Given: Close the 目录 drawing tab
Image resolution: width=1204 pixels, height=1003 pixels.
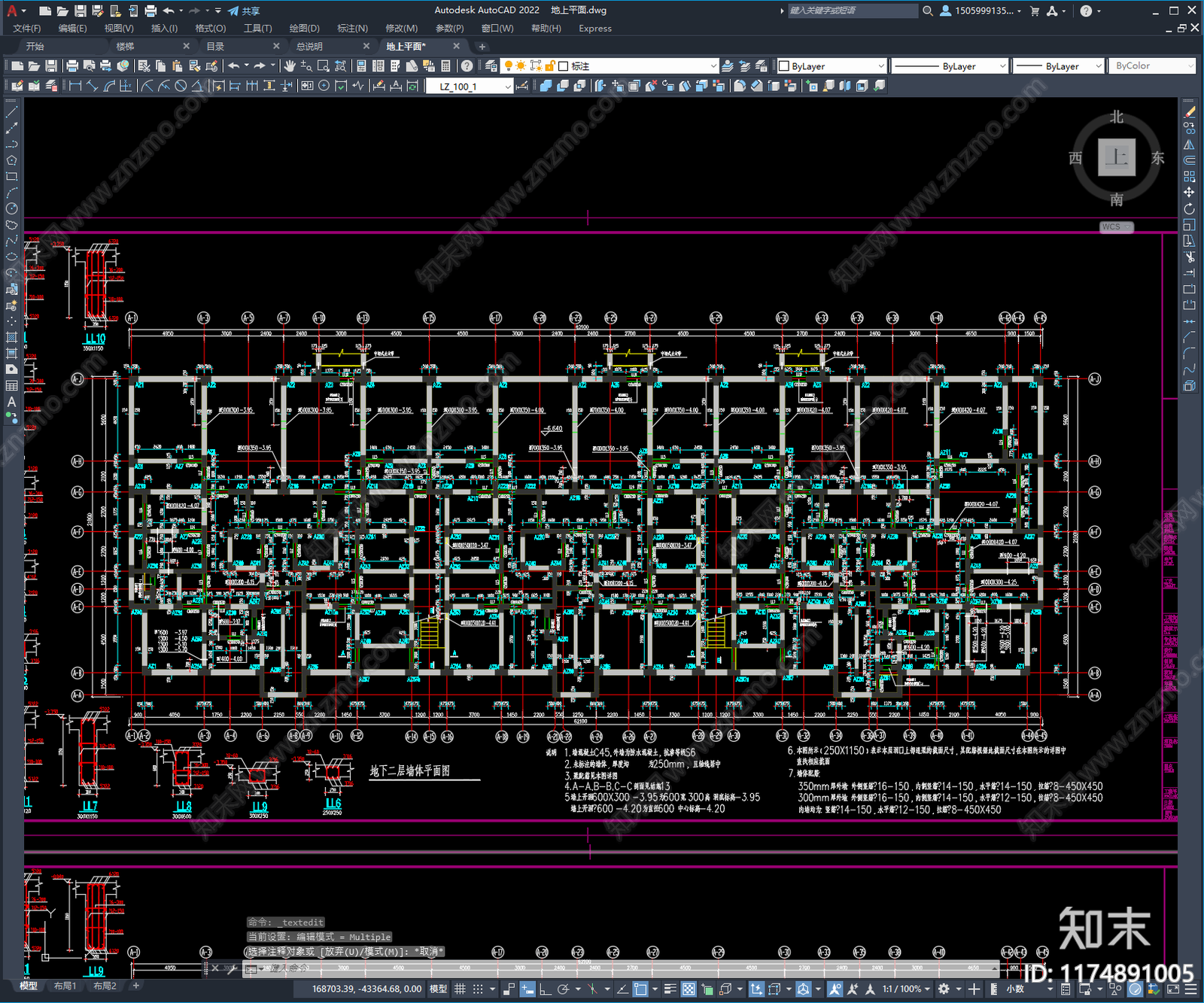Looking at the screenshot, I should 276,47.
